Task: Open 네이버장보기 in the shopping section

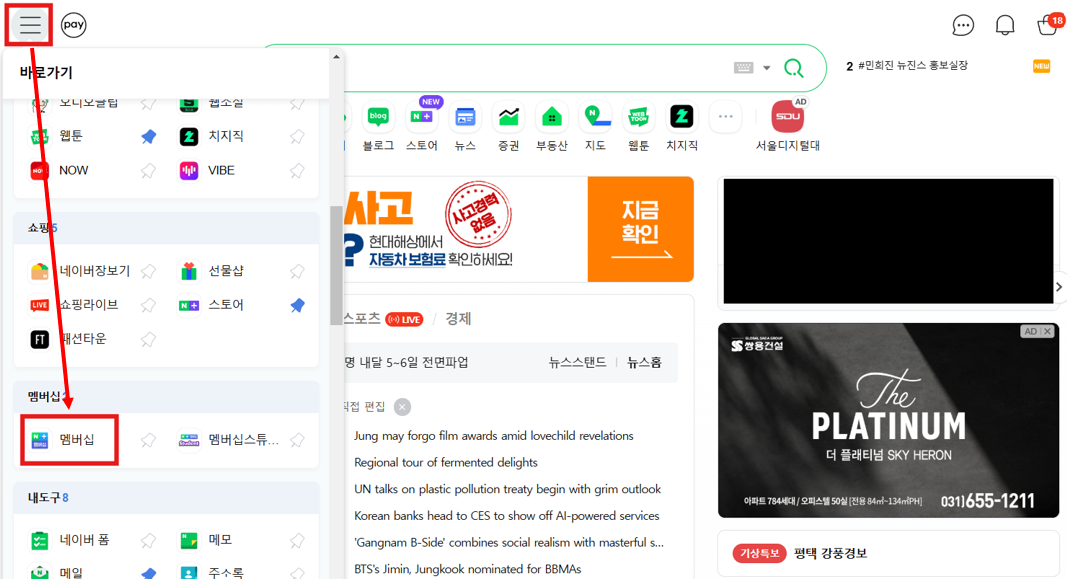Action: pyautogui.click(x=80, y=271)
